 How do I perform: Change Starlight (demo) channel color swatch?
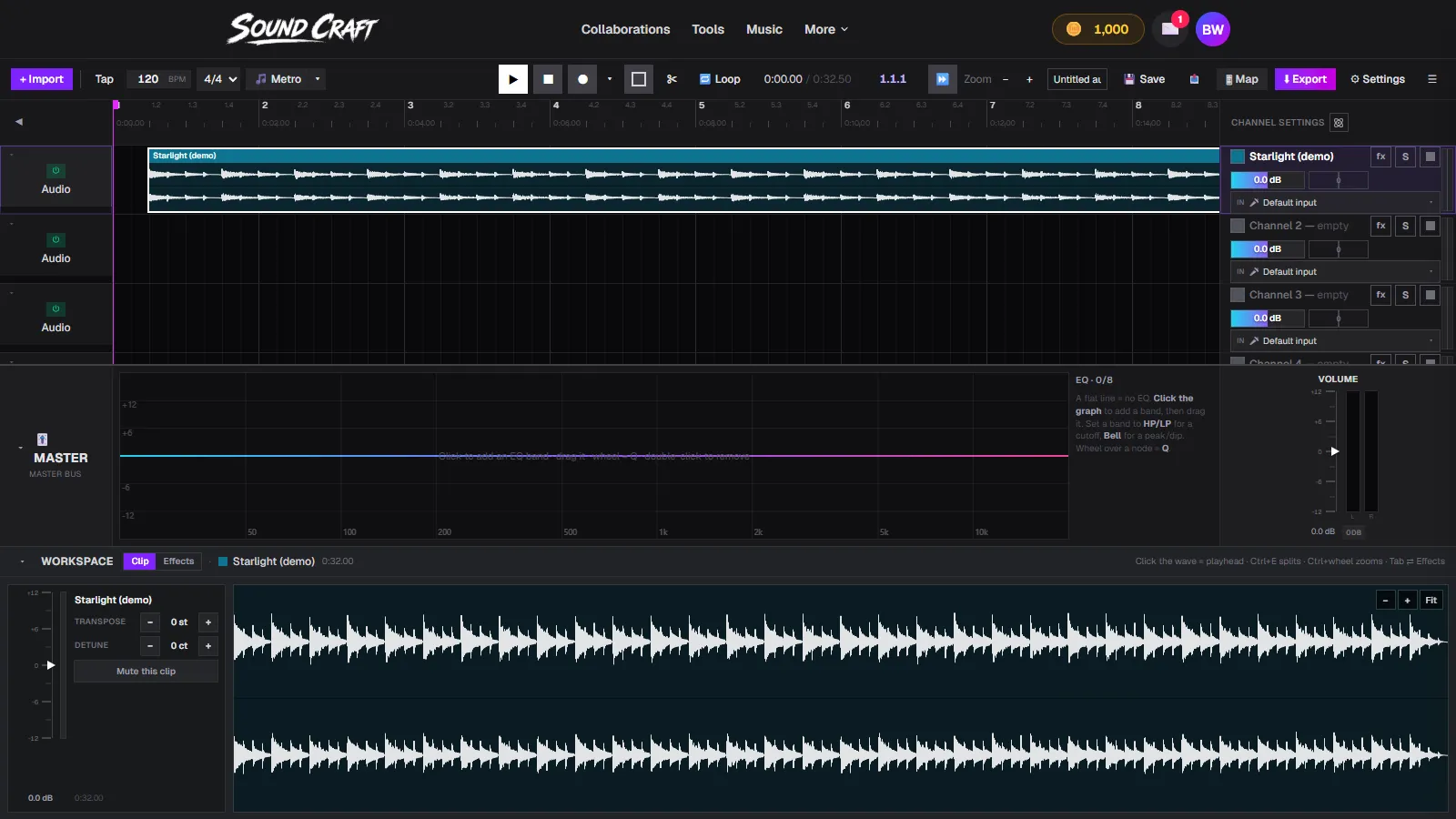click(x=1238, y=157)
